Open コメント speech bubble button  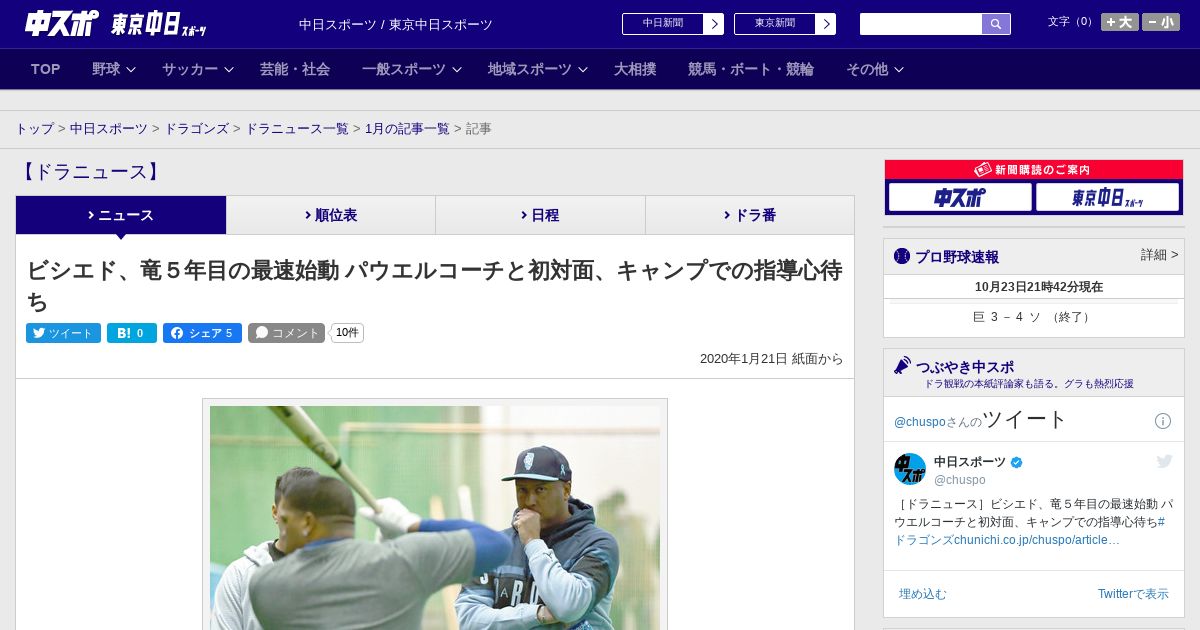287,333
